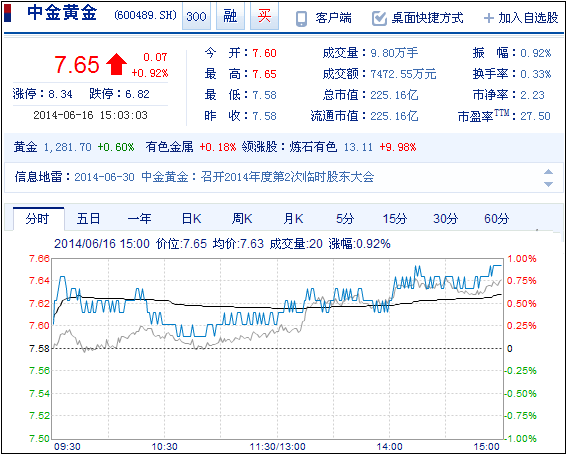Viewport: 567px width, 455px height.
Task: Switch to the 五日 five-day tab
Action: [88, 219]
